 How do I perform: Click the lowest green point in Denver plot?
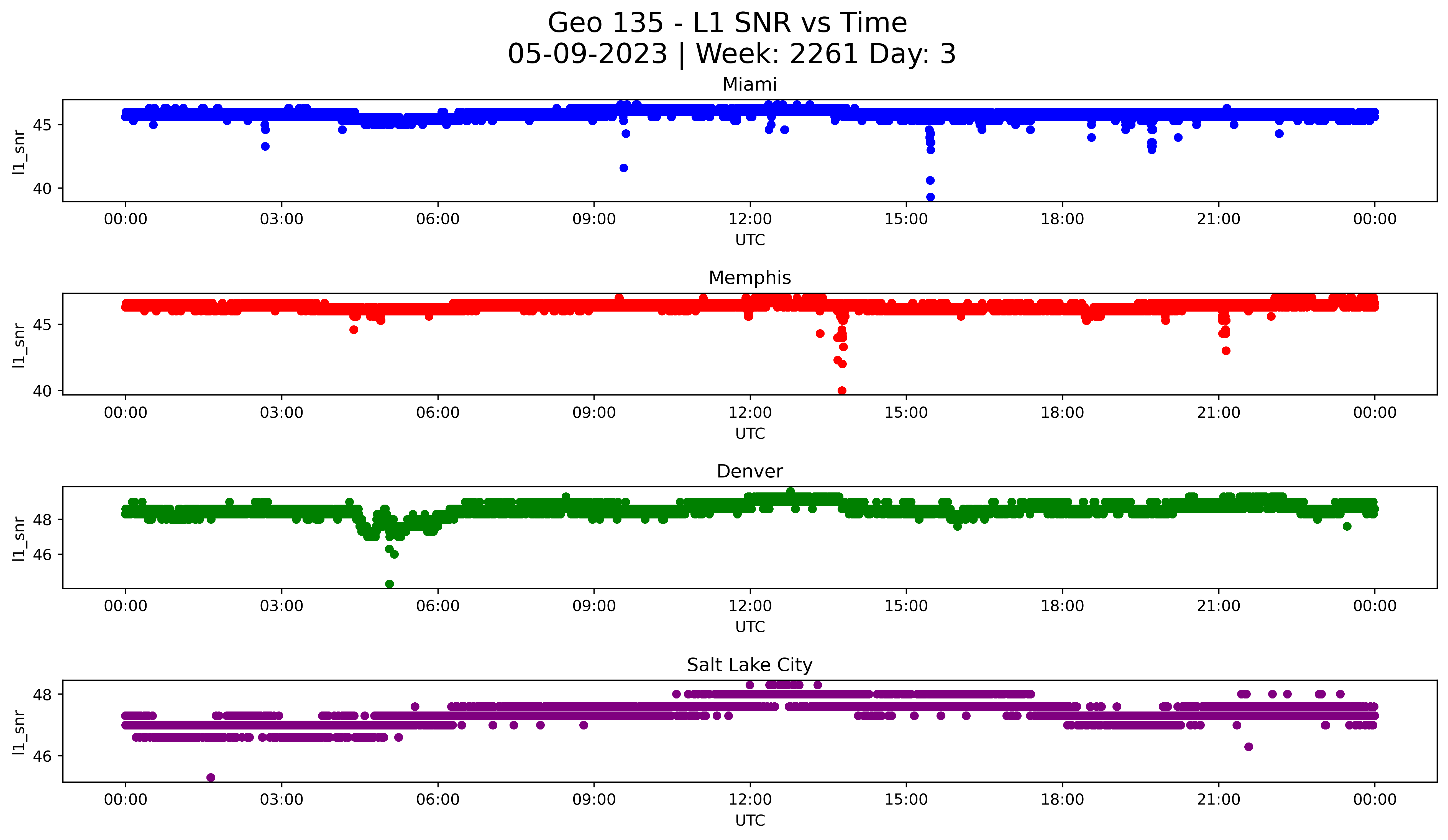pos(390,584)
